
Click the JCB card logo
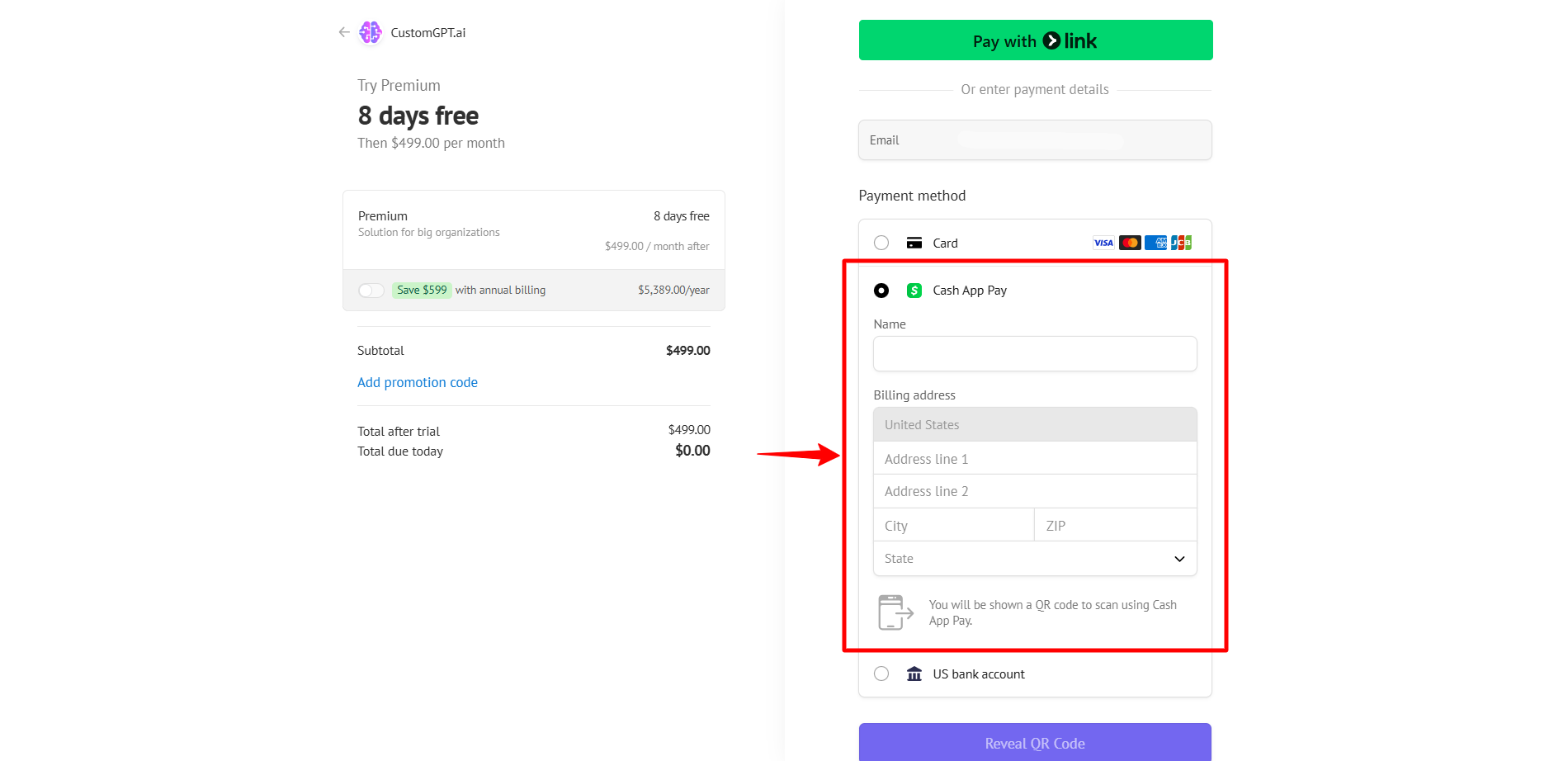point(1181,243)
